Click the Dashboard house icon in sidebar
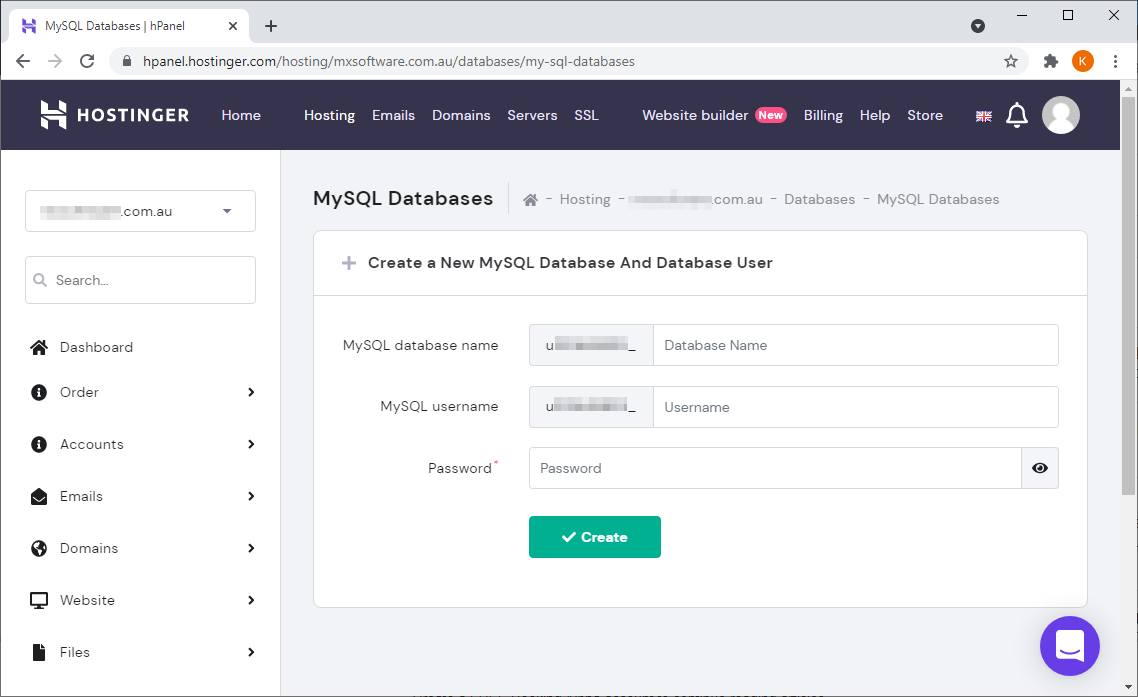The width and height of the screenshot is (1138, 697). tap(39, 347)
